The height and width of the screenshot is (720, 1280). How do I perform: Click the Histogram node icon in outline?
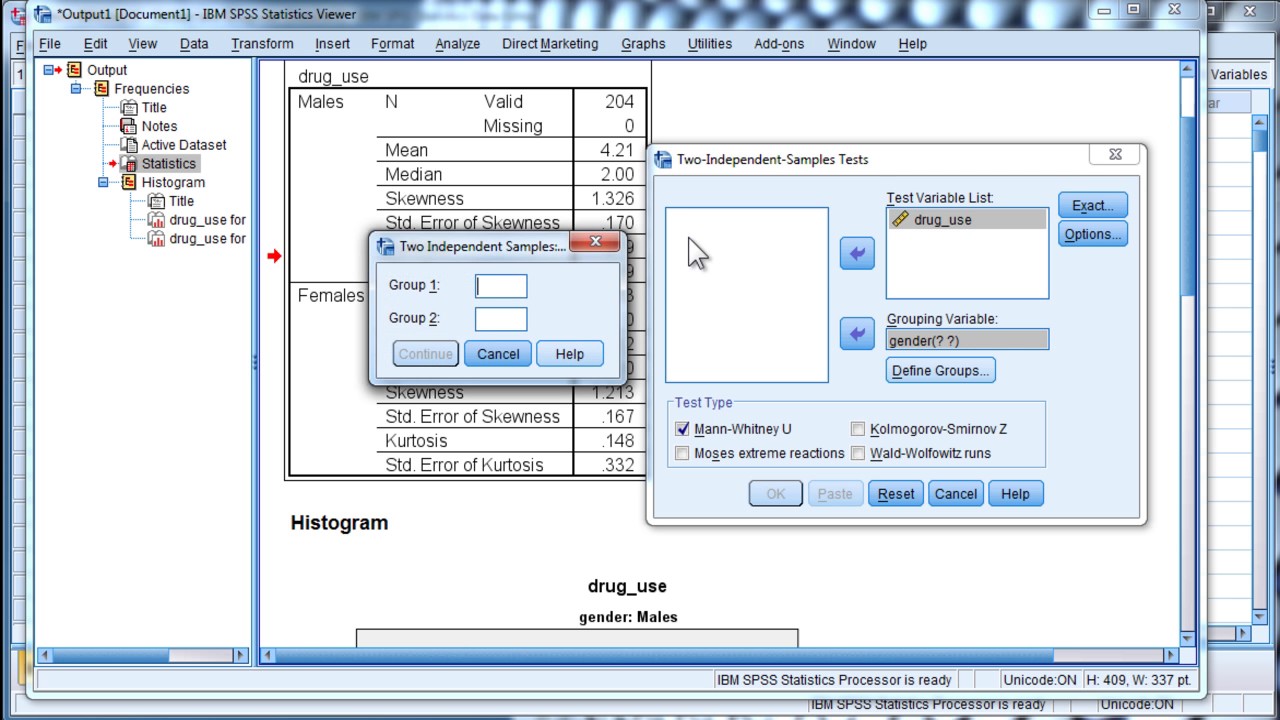pos(128,182)
